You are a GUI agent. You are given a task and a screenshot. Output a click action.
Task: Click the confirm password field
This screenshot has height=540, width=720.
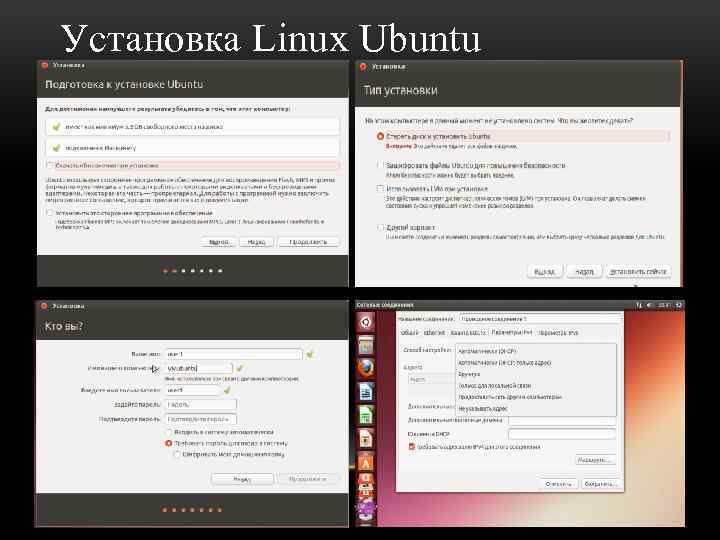tap(201, 419)
